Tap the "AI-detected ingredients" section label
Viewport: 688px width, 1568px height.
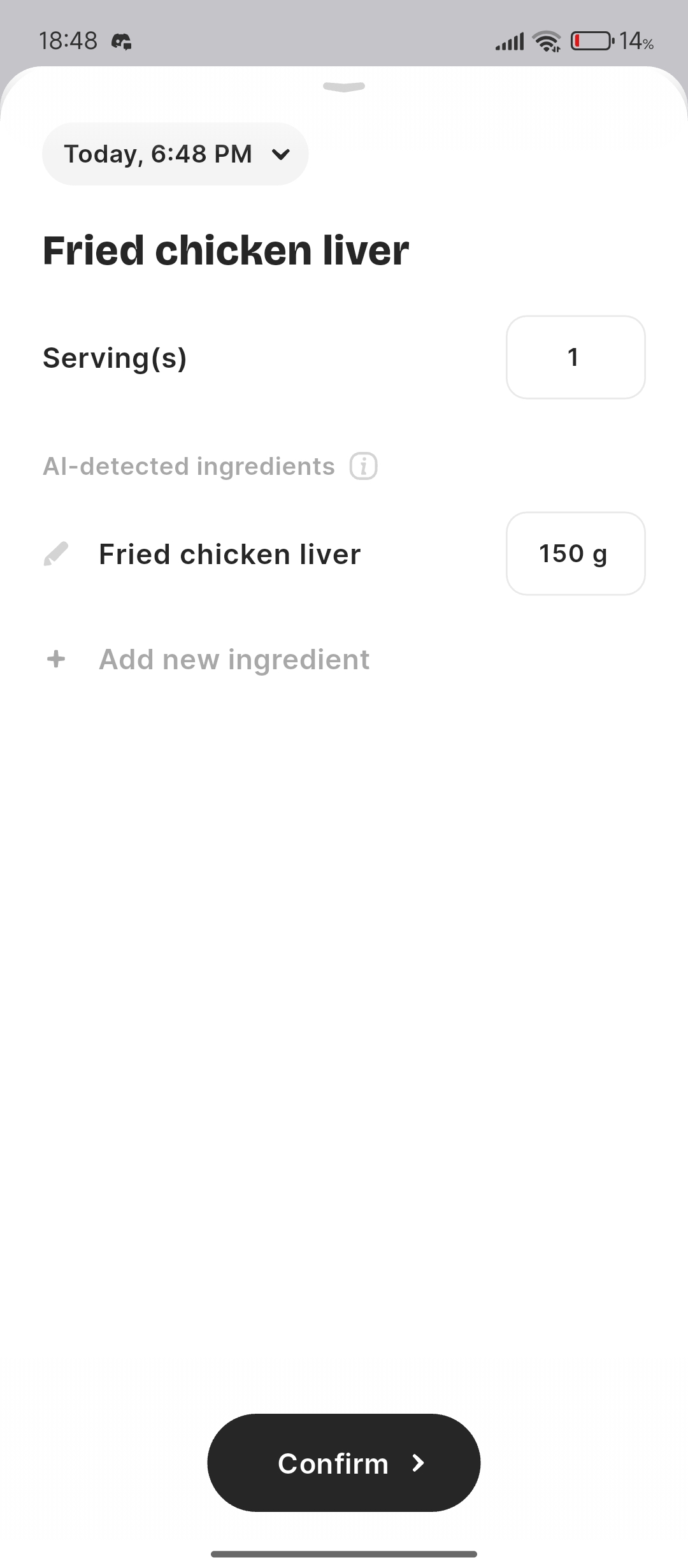[x=189, y=466]
